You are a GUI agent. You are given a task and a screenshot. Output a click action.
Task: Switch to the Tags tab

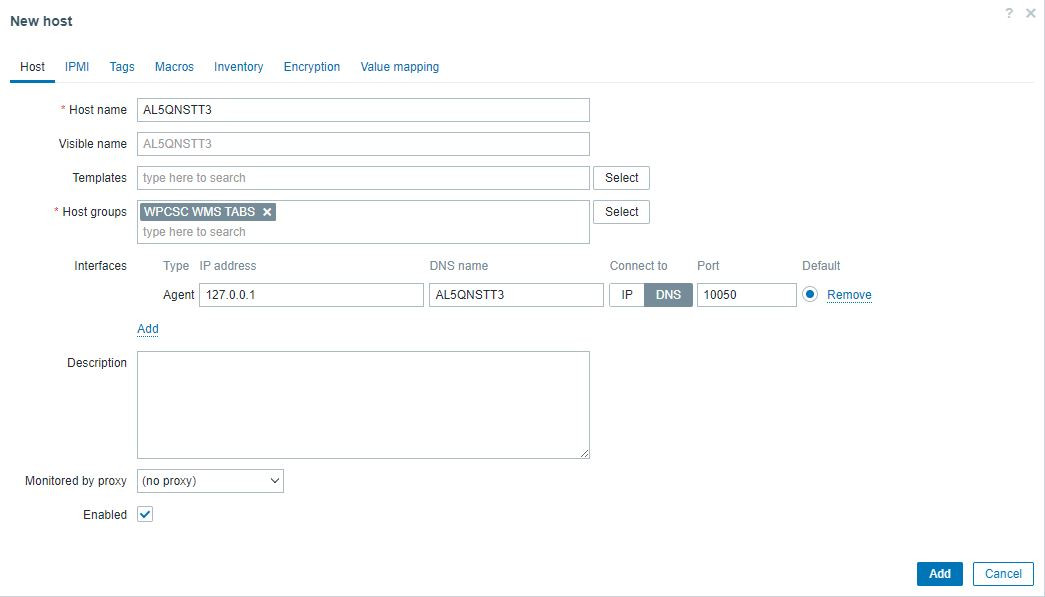coord(122,67)
